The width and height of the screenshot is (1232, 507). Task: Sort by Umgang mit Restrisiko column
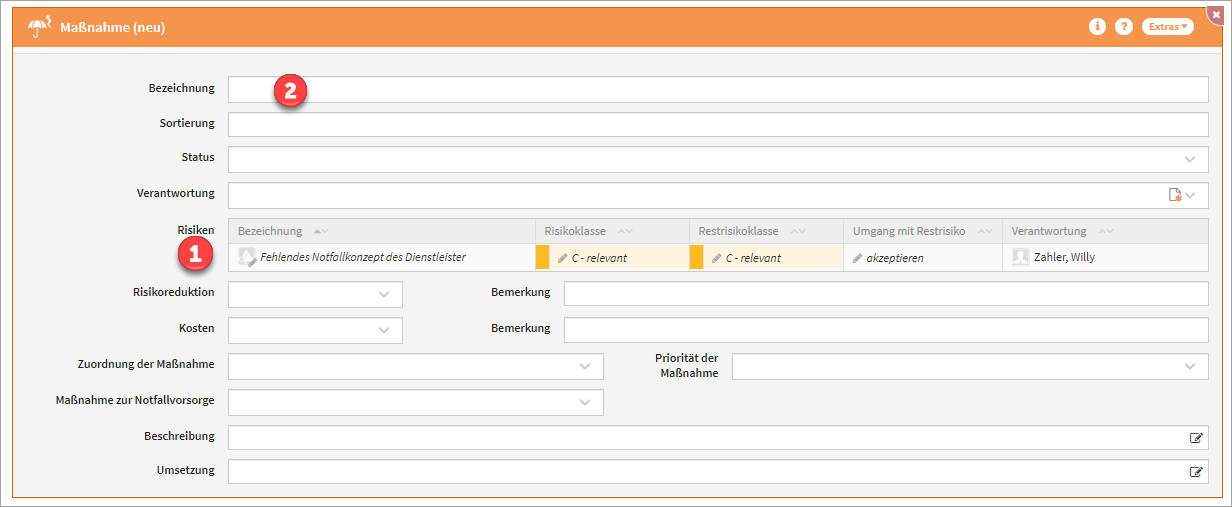(x=908, y=231)
